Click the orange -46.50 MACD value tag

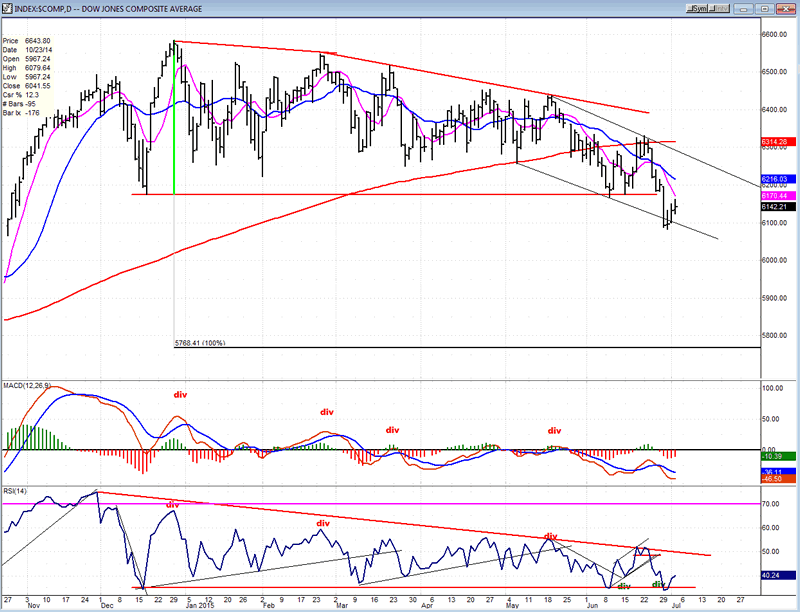click(778, 480)
